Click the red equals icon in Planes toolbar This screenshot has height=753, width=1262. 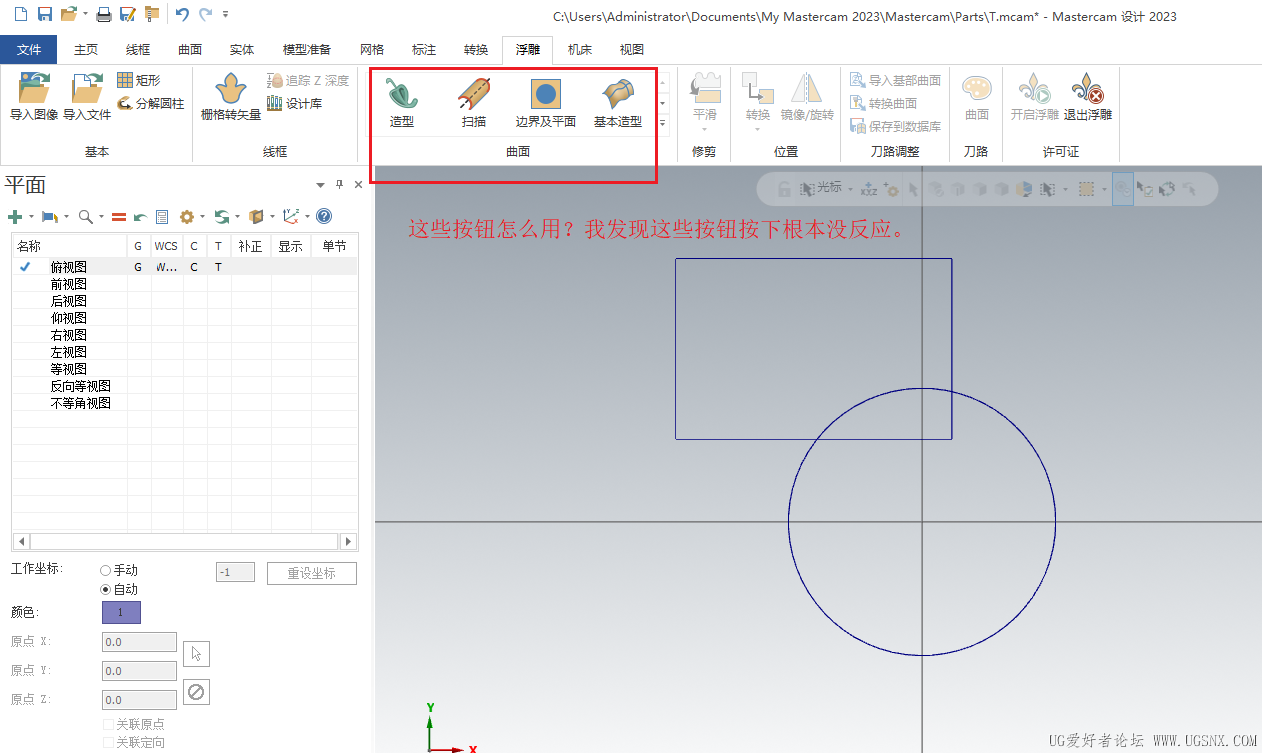coord(118,216)
